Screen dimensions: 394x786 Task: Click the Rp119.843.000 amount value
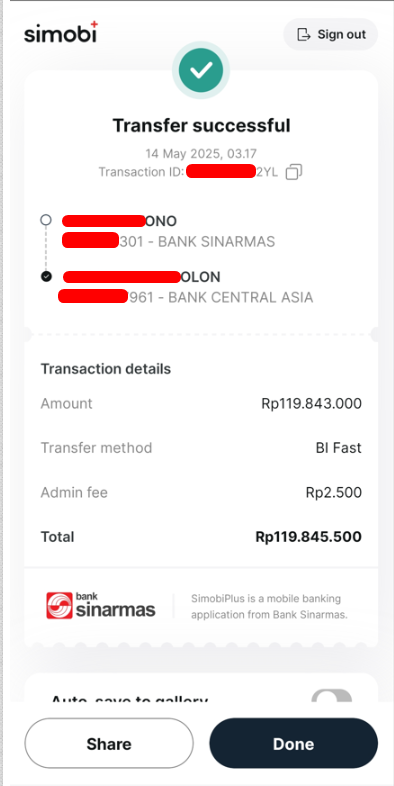(x=311, y=404)
